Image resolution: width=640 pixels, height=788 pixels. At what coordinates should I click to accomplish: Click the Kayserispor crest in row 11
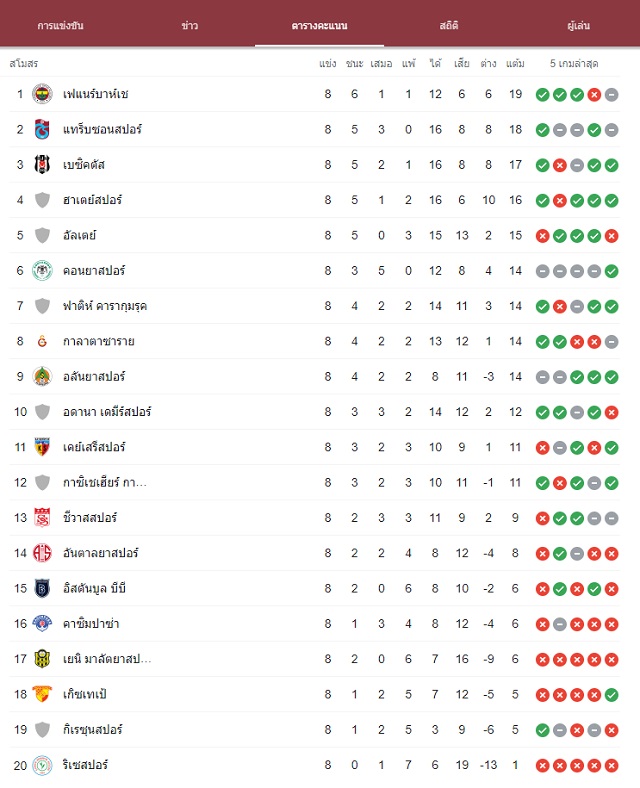pos(42,447)
